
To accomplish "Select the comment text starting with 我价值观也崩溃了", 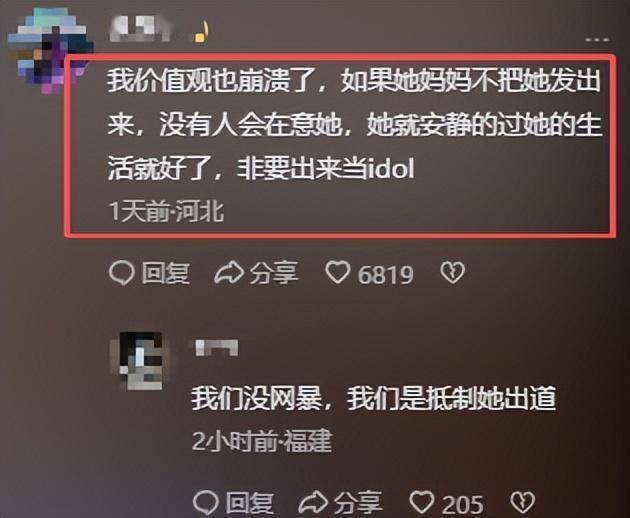I will [x=354, y=125].
